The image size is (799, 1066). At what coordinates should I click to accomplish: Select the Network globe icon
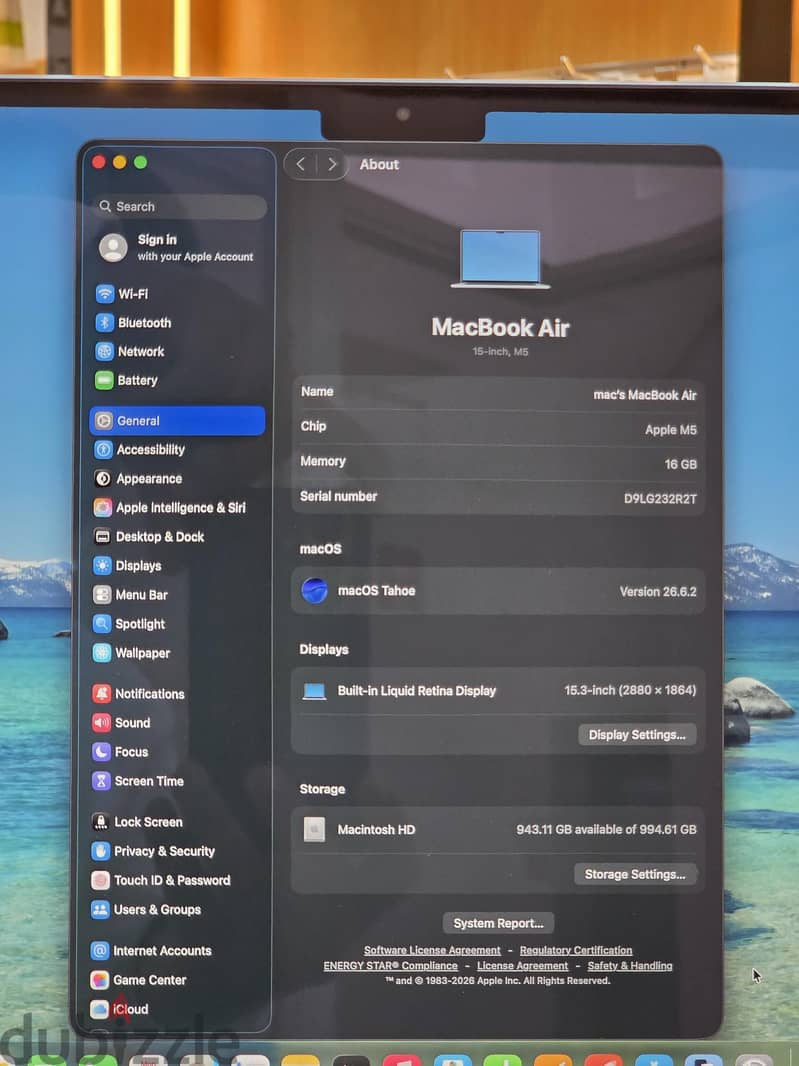(104, 351)
